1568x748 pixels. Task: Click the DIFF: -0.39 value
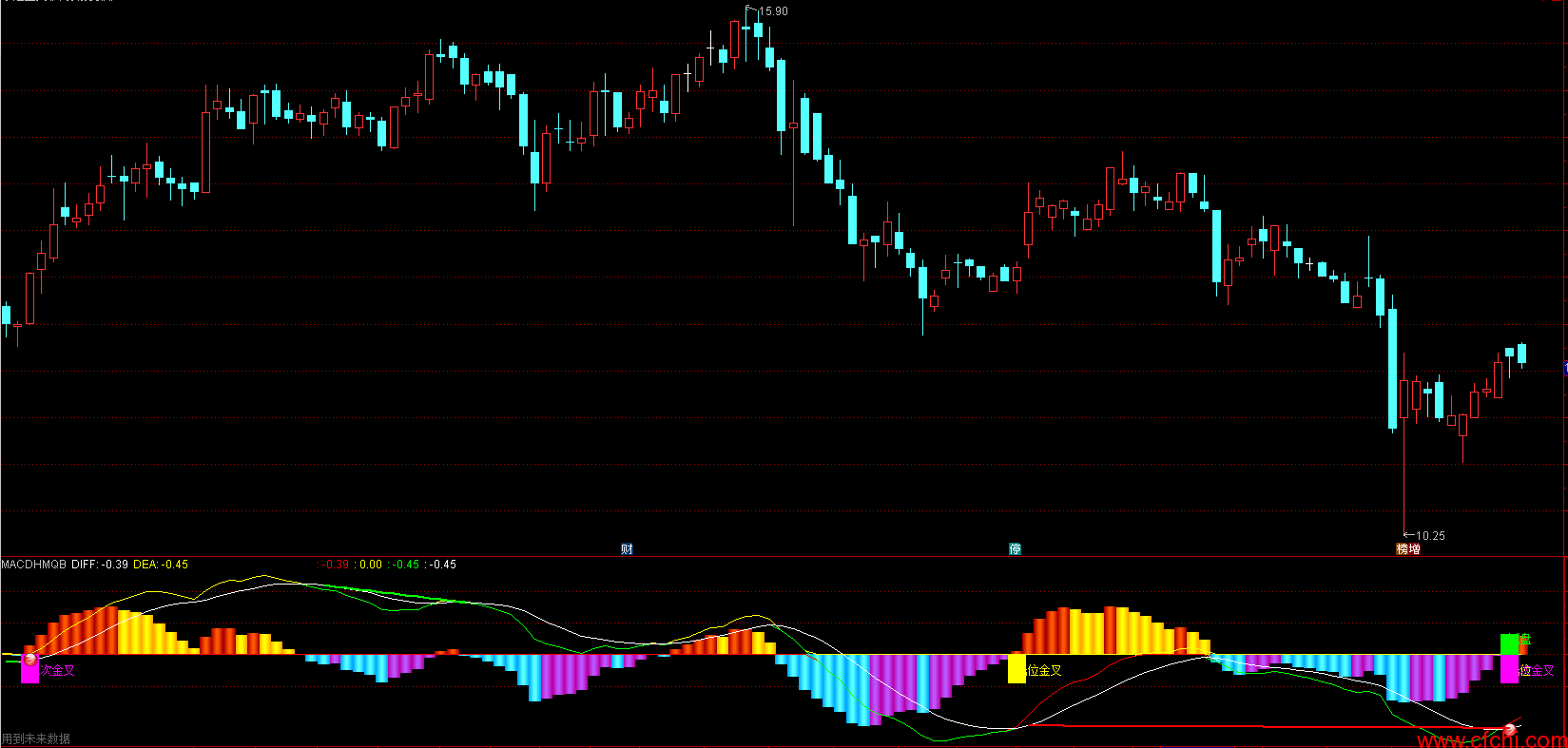click(x=100, y=565)
